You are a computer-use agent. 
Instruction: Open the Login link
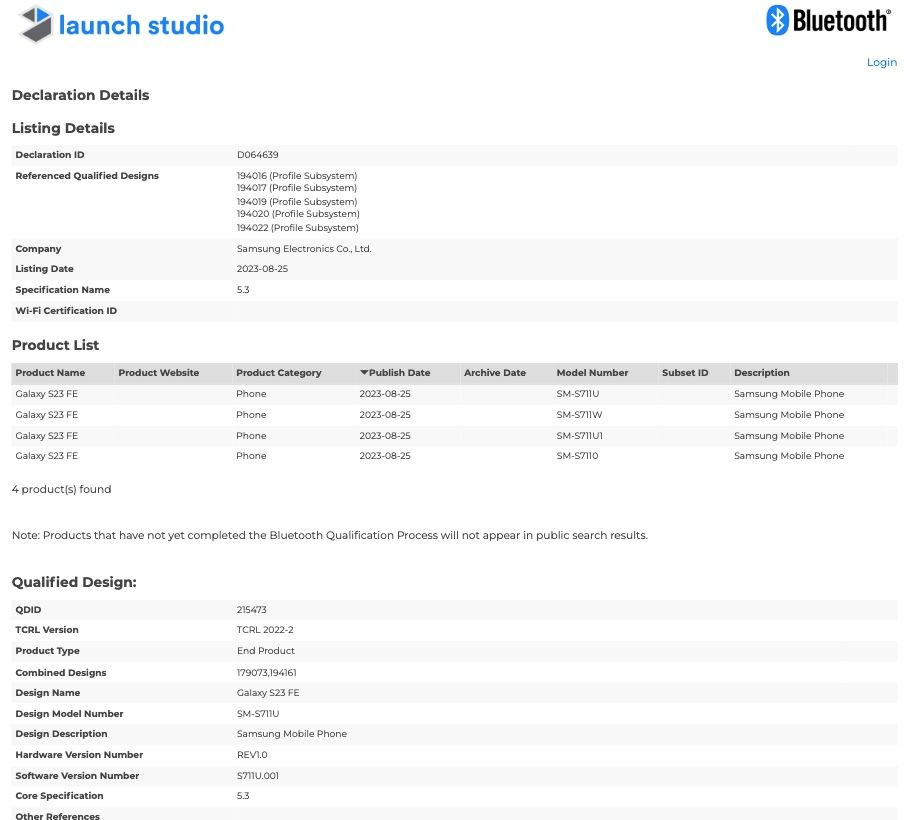tap(881, 62)
